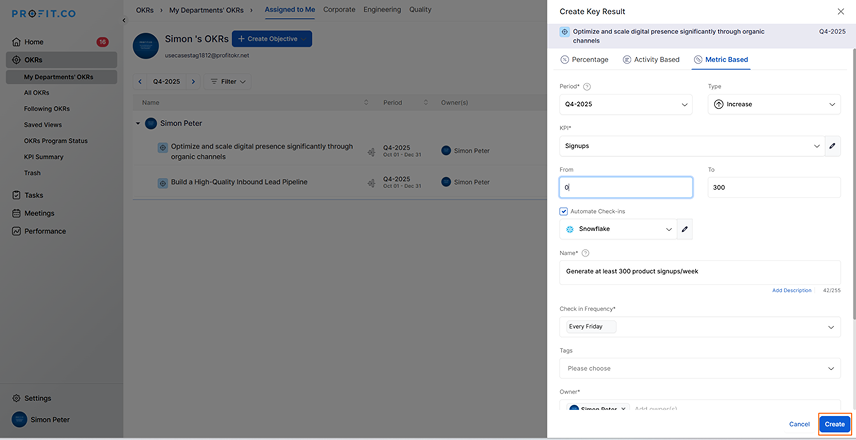Image resolution: width=856 pixels, height=440 pixels.
Task: Click the panel vertical scrollbar
Action: [x=853, y=183]
